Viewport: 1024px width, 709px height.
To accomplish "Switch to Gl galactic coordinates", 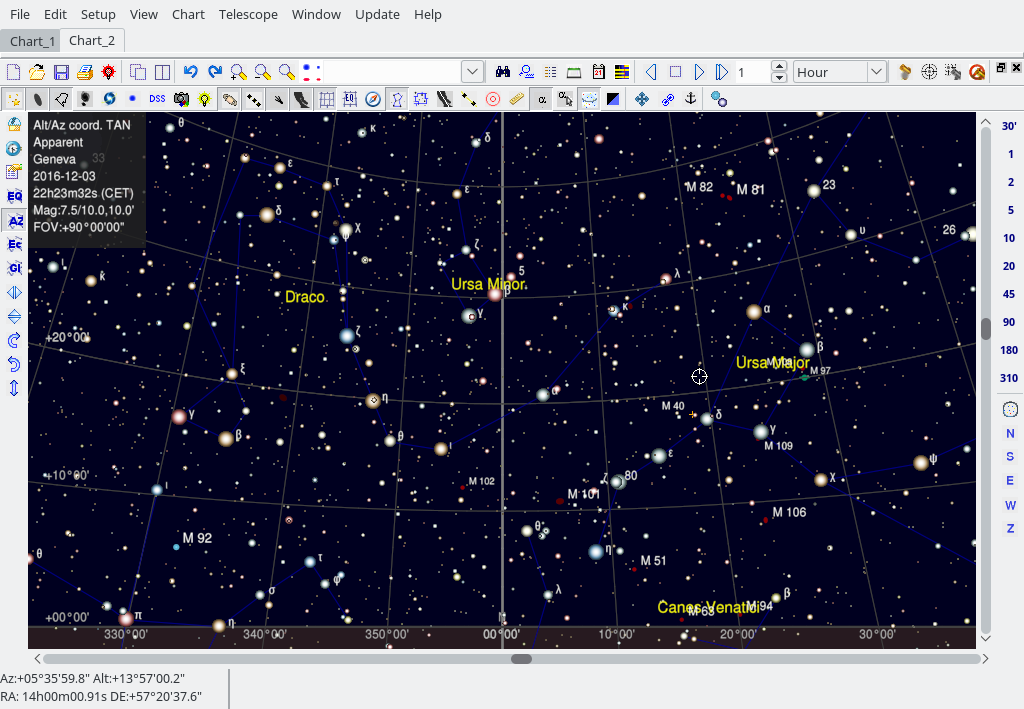I will tap(14, 268).
